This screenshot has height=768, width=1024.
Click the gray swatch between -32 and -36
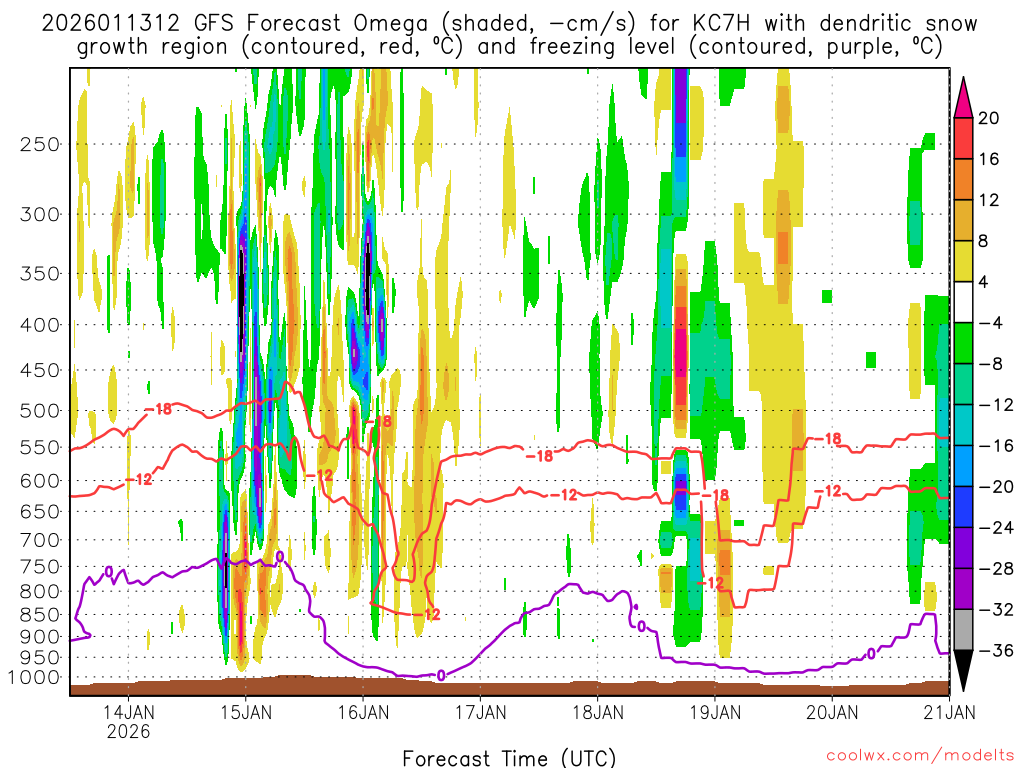[963, 630]
